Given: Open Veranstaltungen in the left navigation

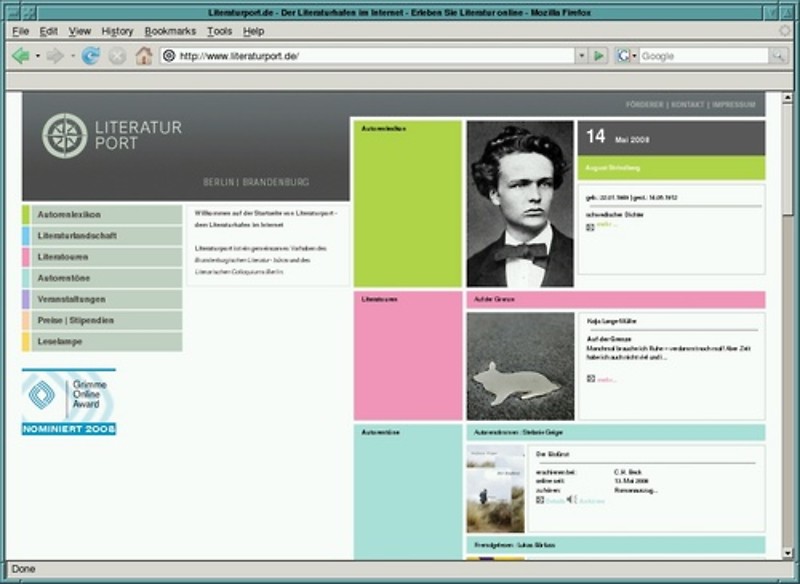Looking at the screenshot, I should click(x=102, y=299).
